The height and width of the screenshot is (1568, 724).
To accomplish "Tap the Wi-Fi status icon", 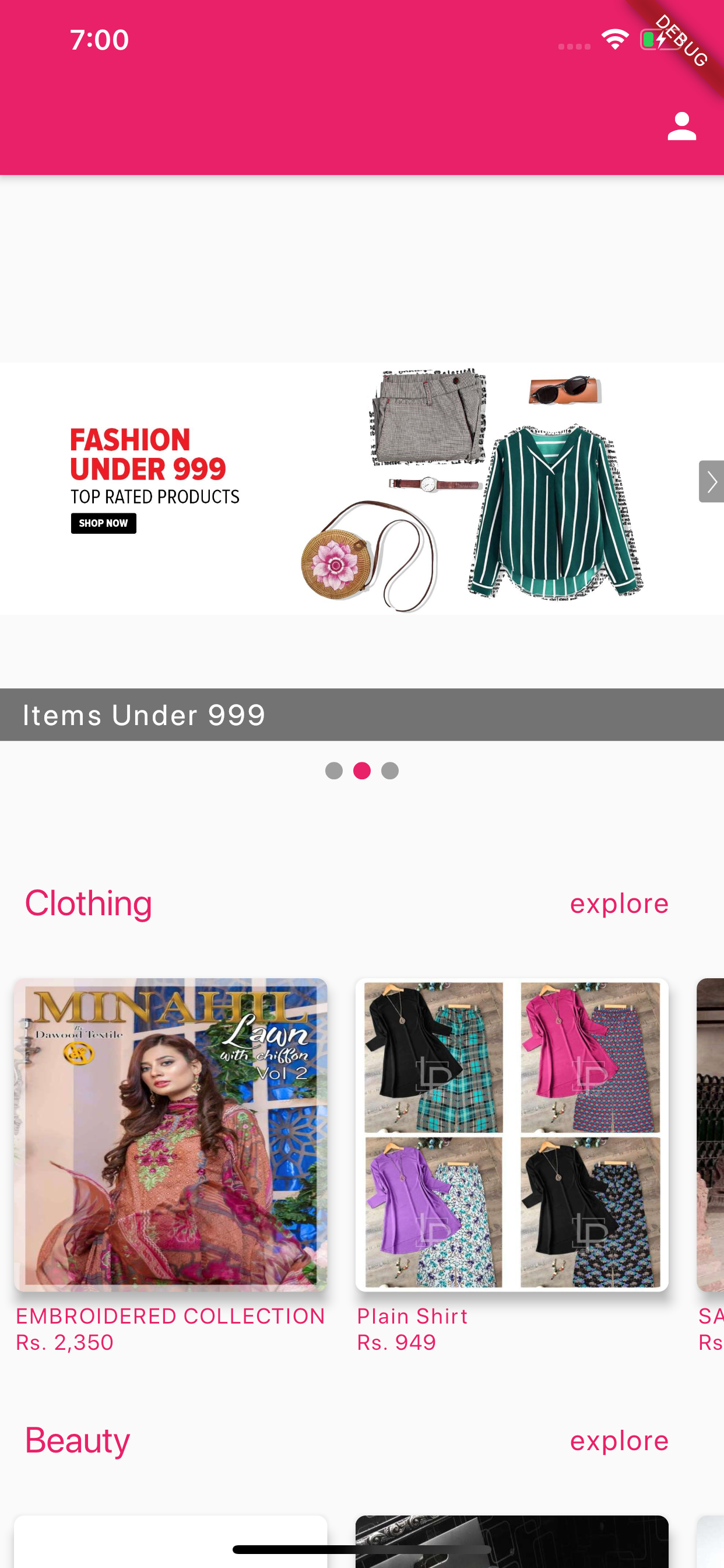I will [x=614, y=40].
